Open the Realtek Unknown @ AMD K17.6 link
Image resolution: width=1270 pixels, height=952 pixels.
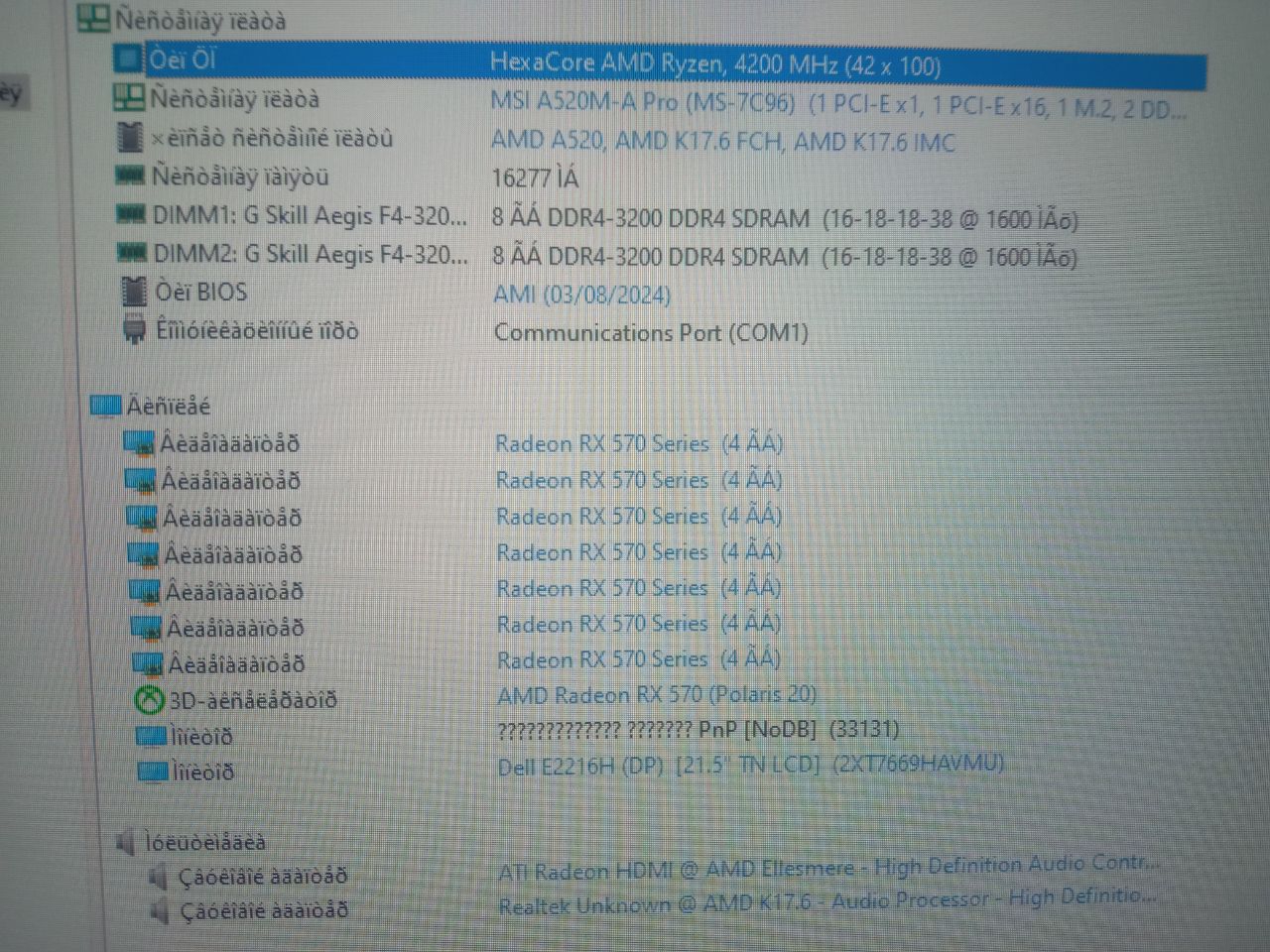[826, 901]
